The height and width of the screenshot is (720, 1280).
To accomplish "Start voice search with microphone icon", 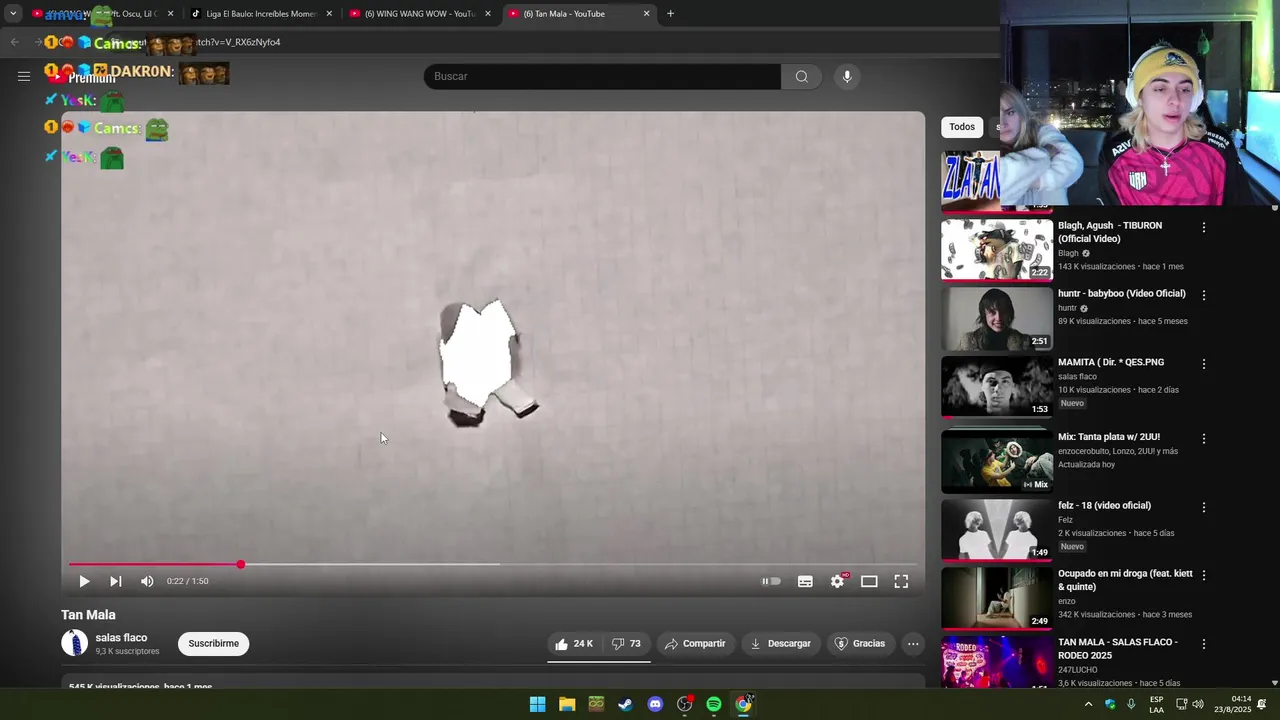I will 847,77.
